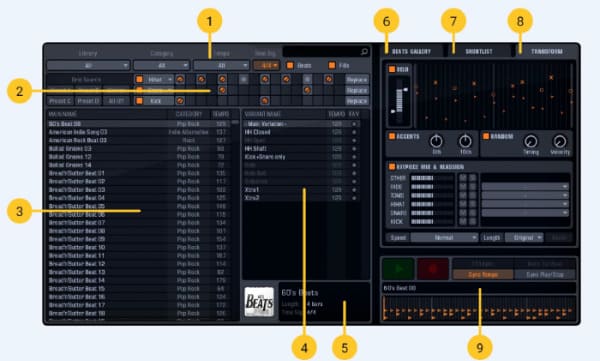600x361 pixels.
Task: Toggle the Kick row orange switch
Action: [139, 101]
